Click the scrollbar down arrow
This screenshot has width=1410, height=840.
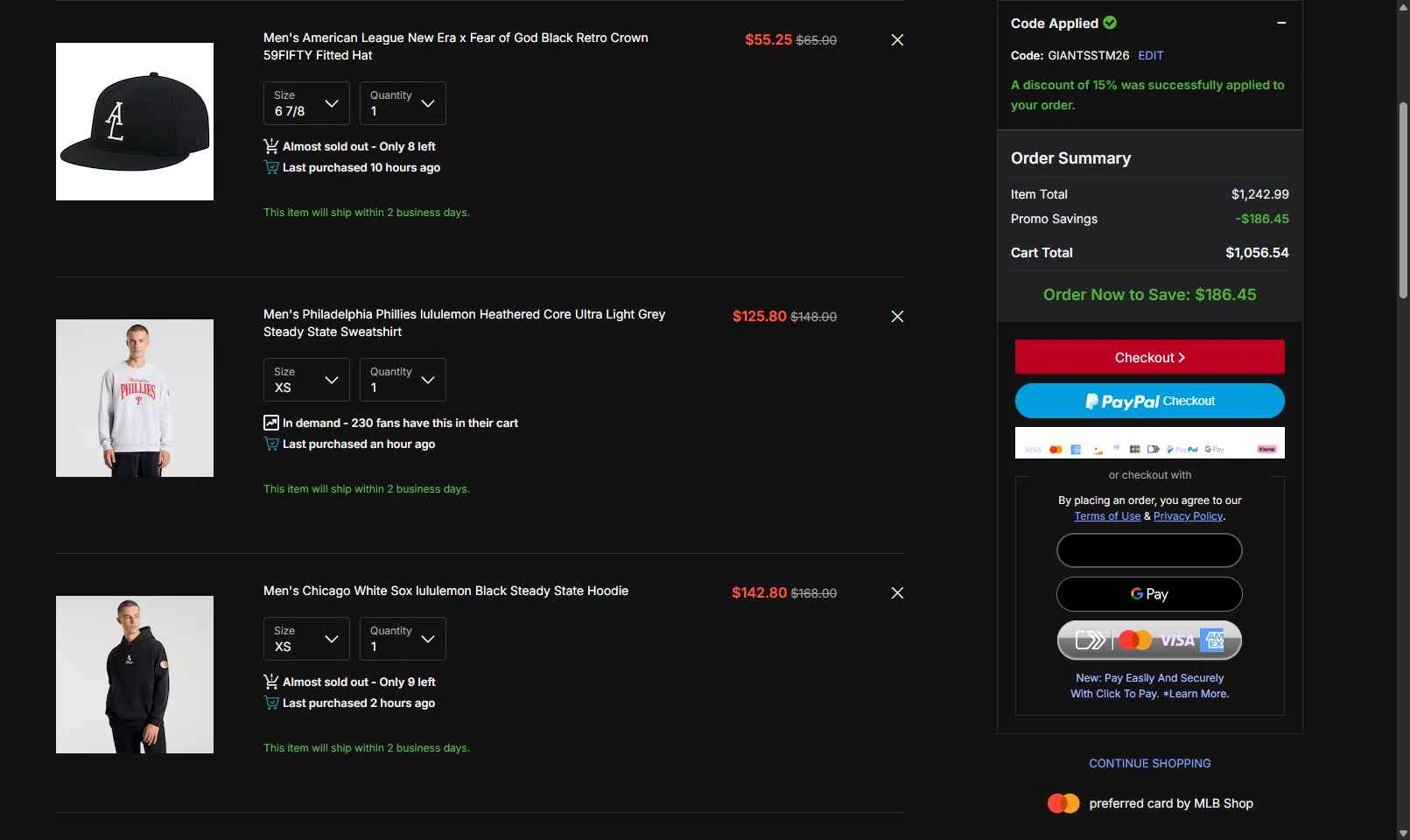(1403, 832)
